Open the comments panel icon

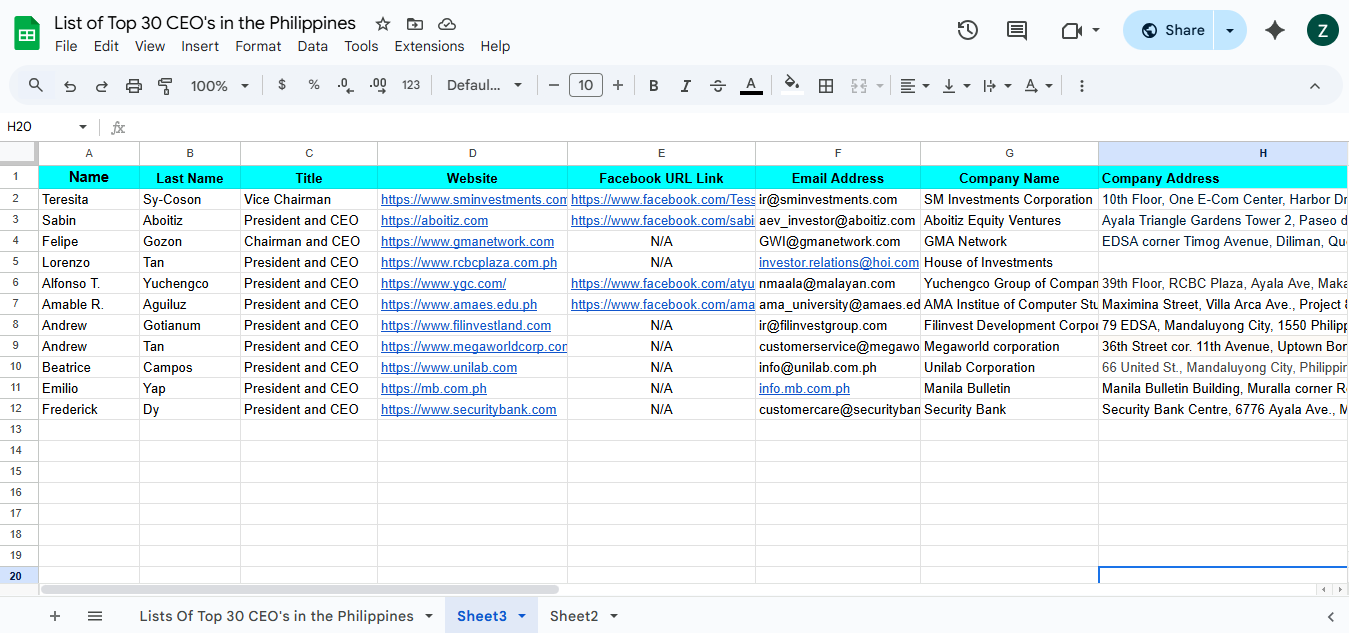(1017, 30)
